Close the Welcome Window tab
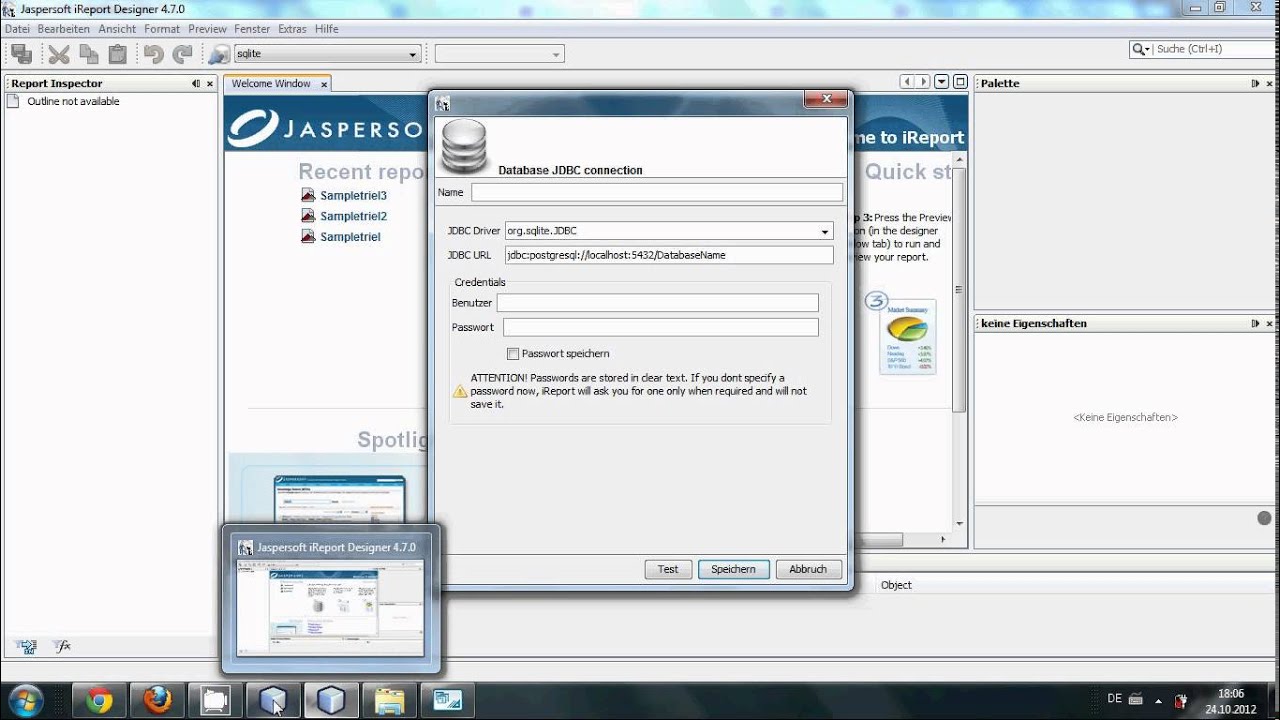This screenshot has height=720, width=1280. click(x=324, y=85)
